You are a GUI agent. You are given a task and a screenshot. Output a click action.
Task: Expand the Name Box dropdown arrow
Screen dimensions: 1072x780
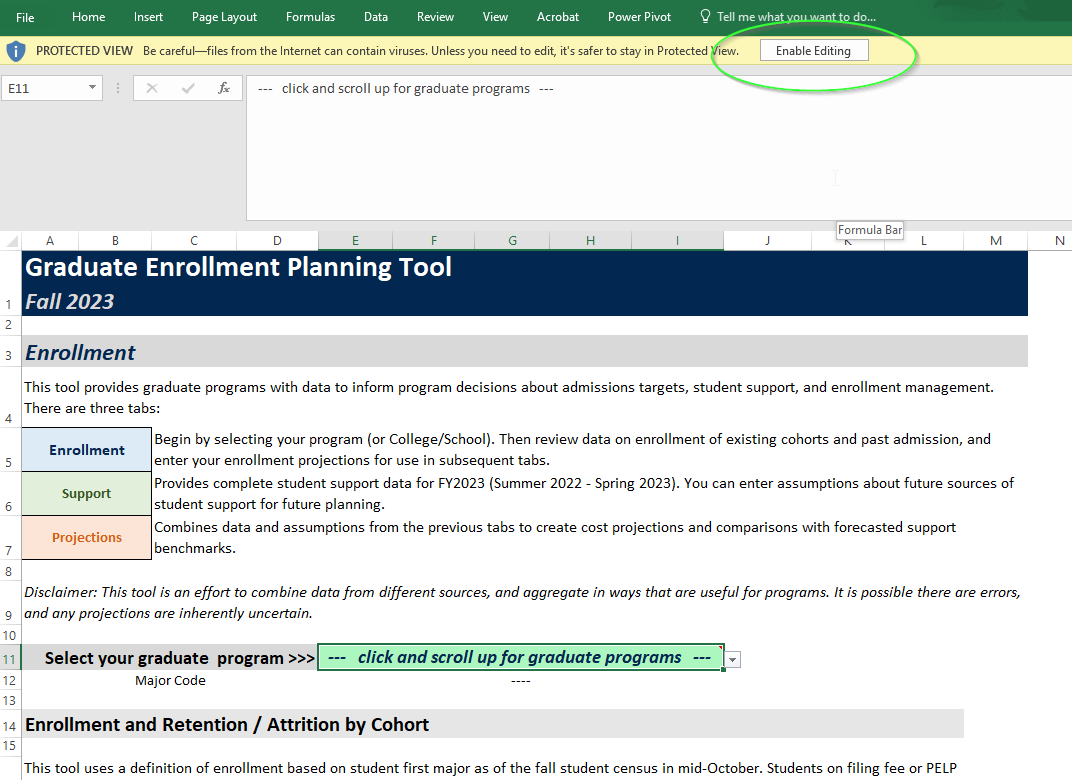click(93, 88)
